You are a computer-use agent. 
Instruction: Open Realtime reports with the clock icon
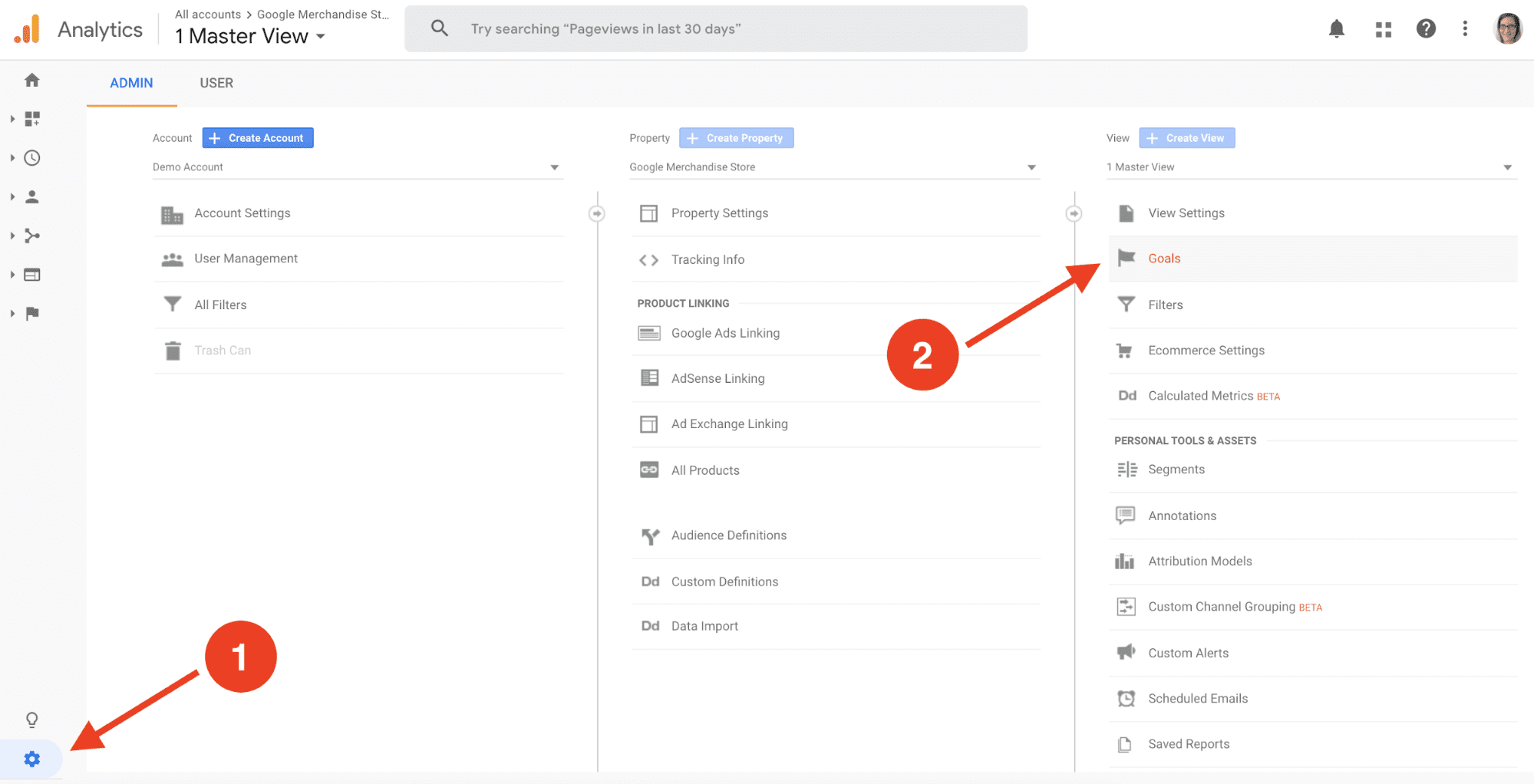coord(31,157)
